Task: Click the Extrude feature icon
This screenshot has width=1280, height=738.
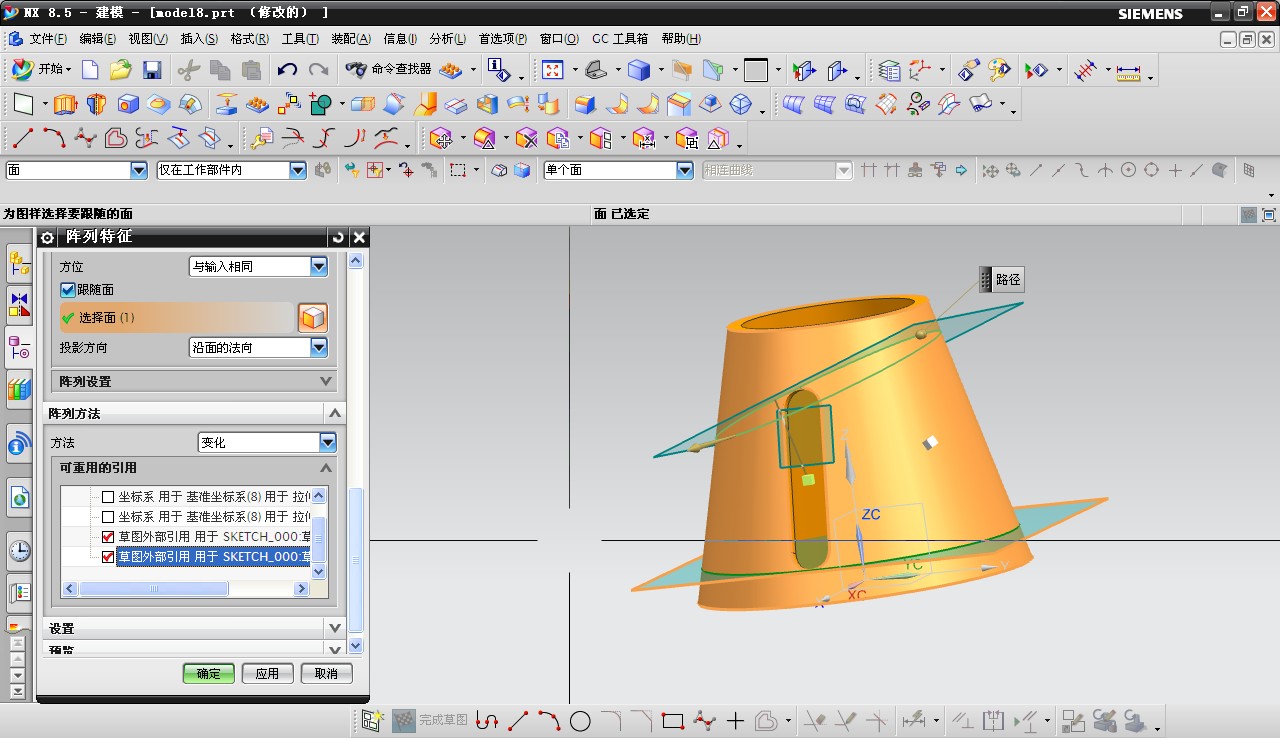Action: pos(65,104)
